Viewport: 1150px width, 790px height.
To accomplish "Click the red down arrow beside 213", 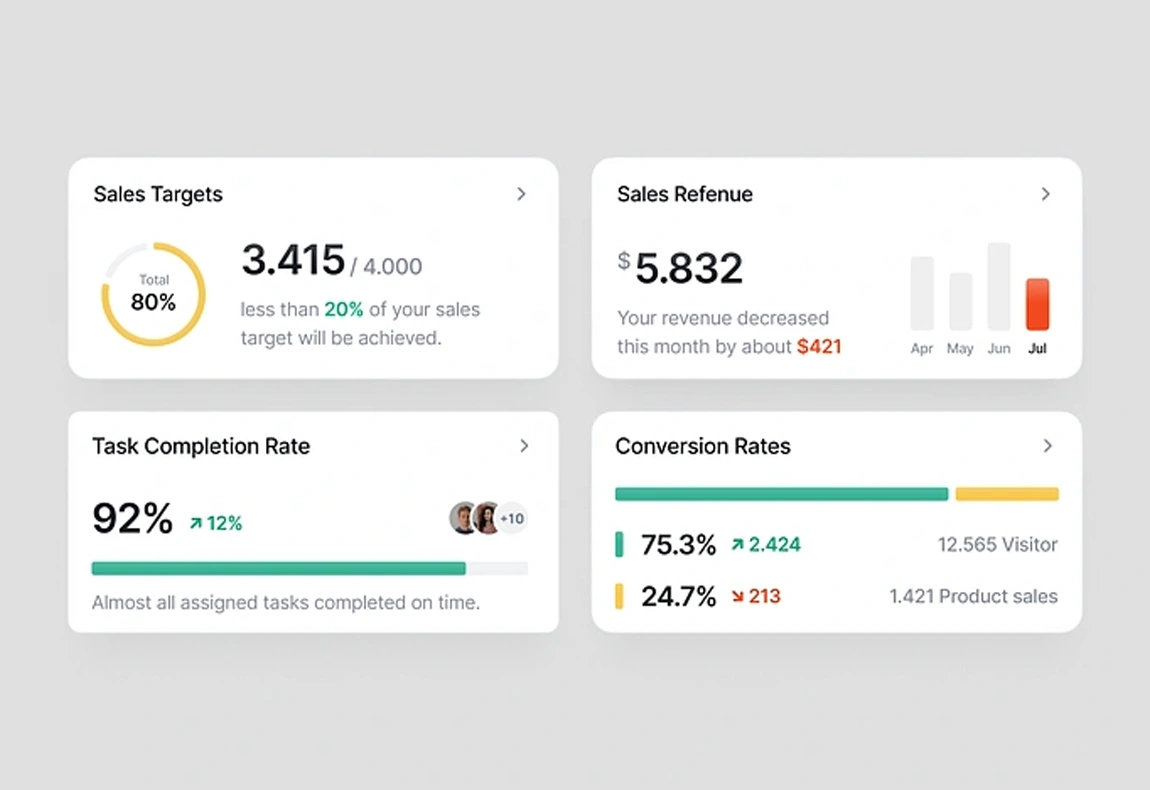I will pyautogui.click(x=737, y=597).
